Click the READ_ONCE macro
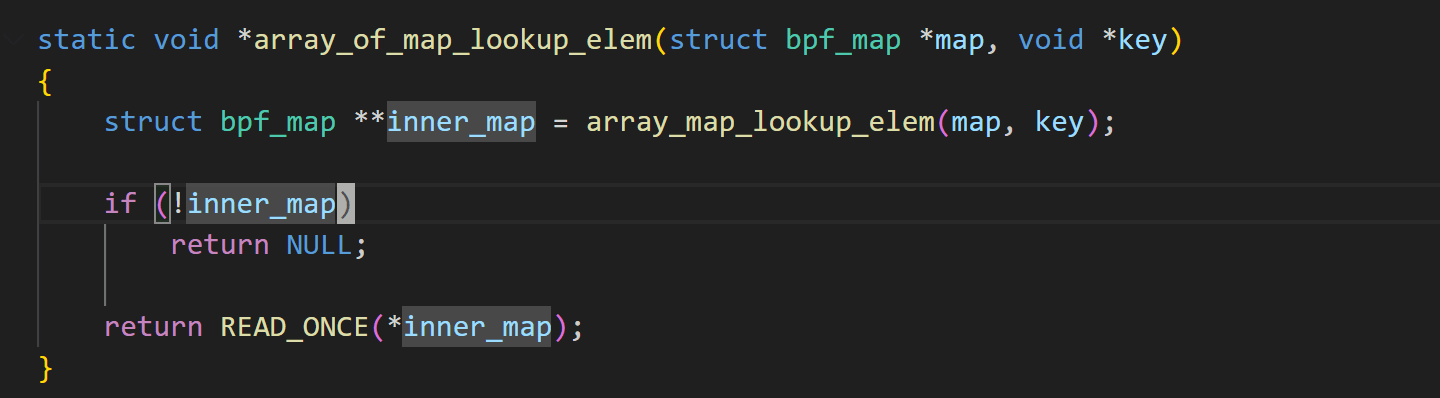The image size is (1440, 398). pos(295,327)
